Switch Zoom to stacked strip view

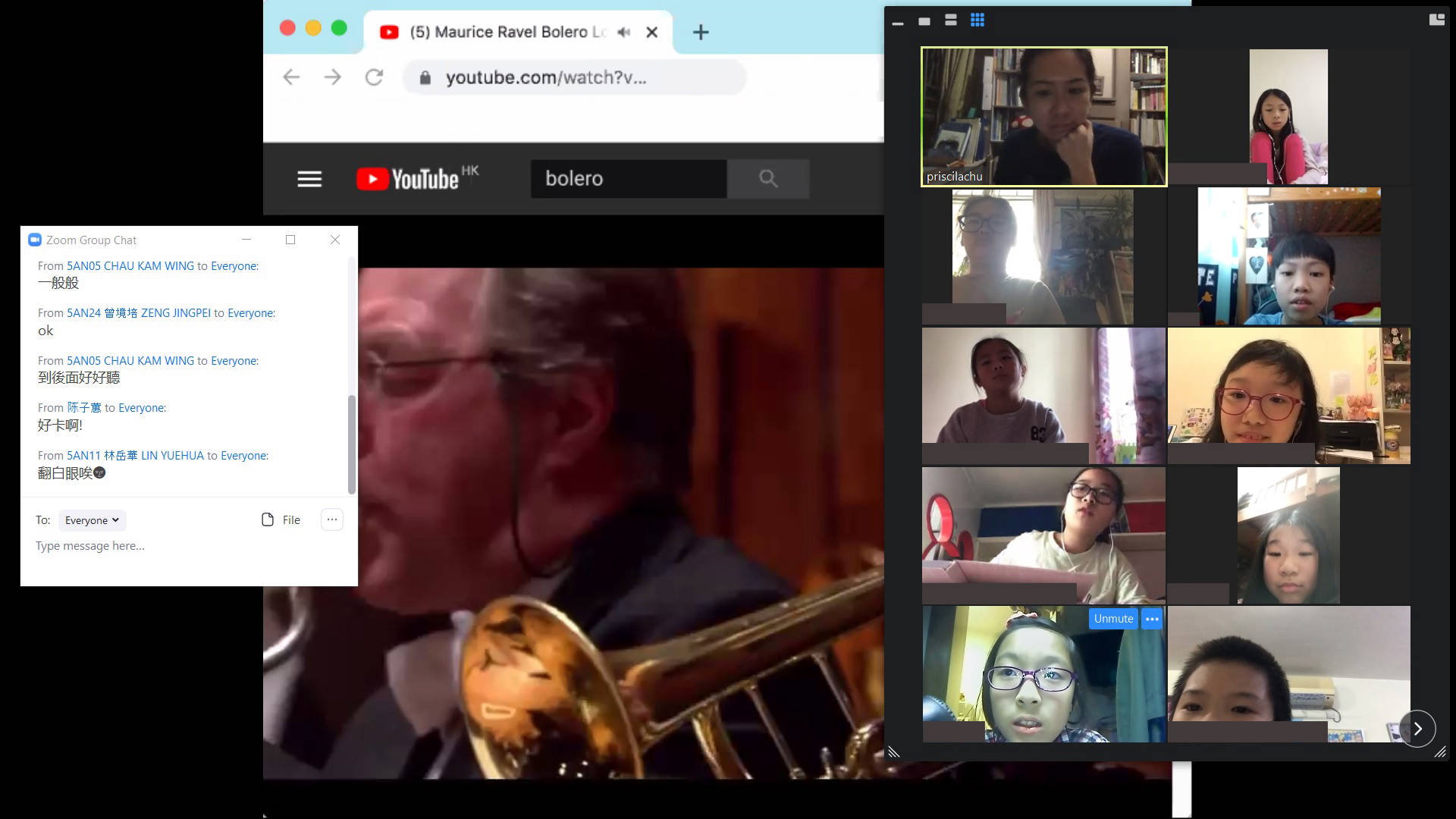pyautogui.click(x=951, y=20)
